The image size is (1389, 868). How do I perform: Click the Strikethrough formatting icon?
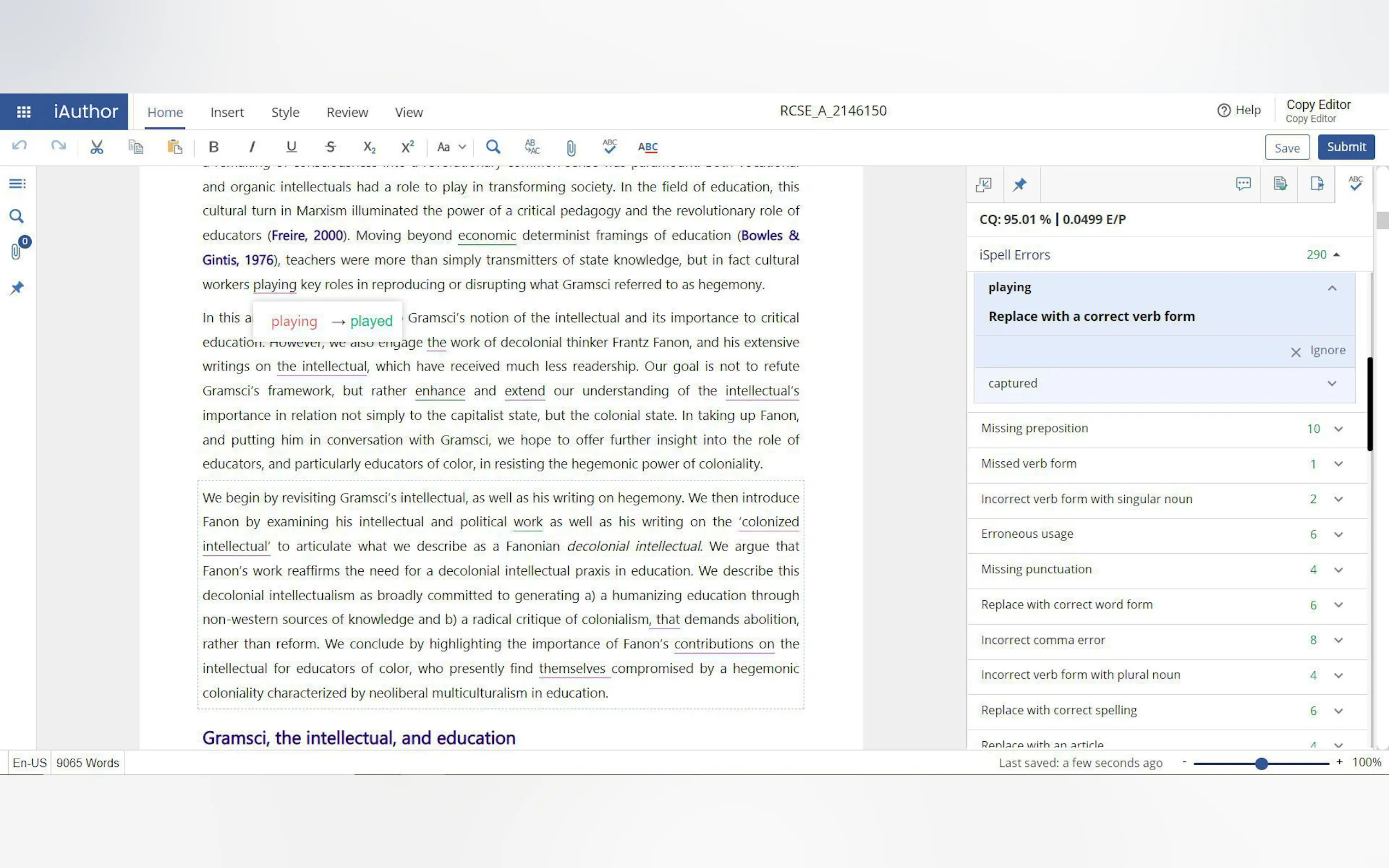(x=330, y=147)
